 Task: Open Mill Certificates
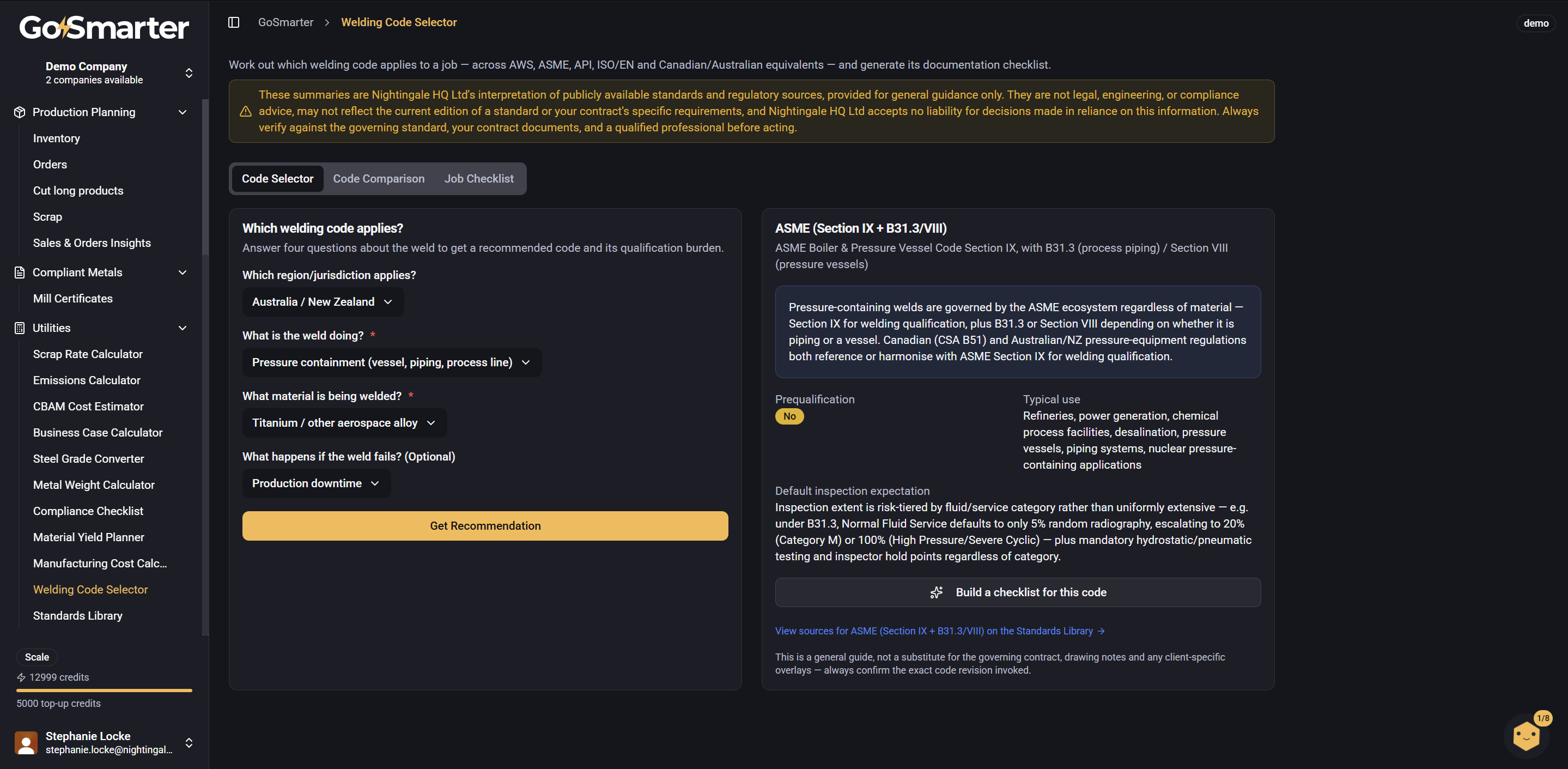click(x=72, y=298)
